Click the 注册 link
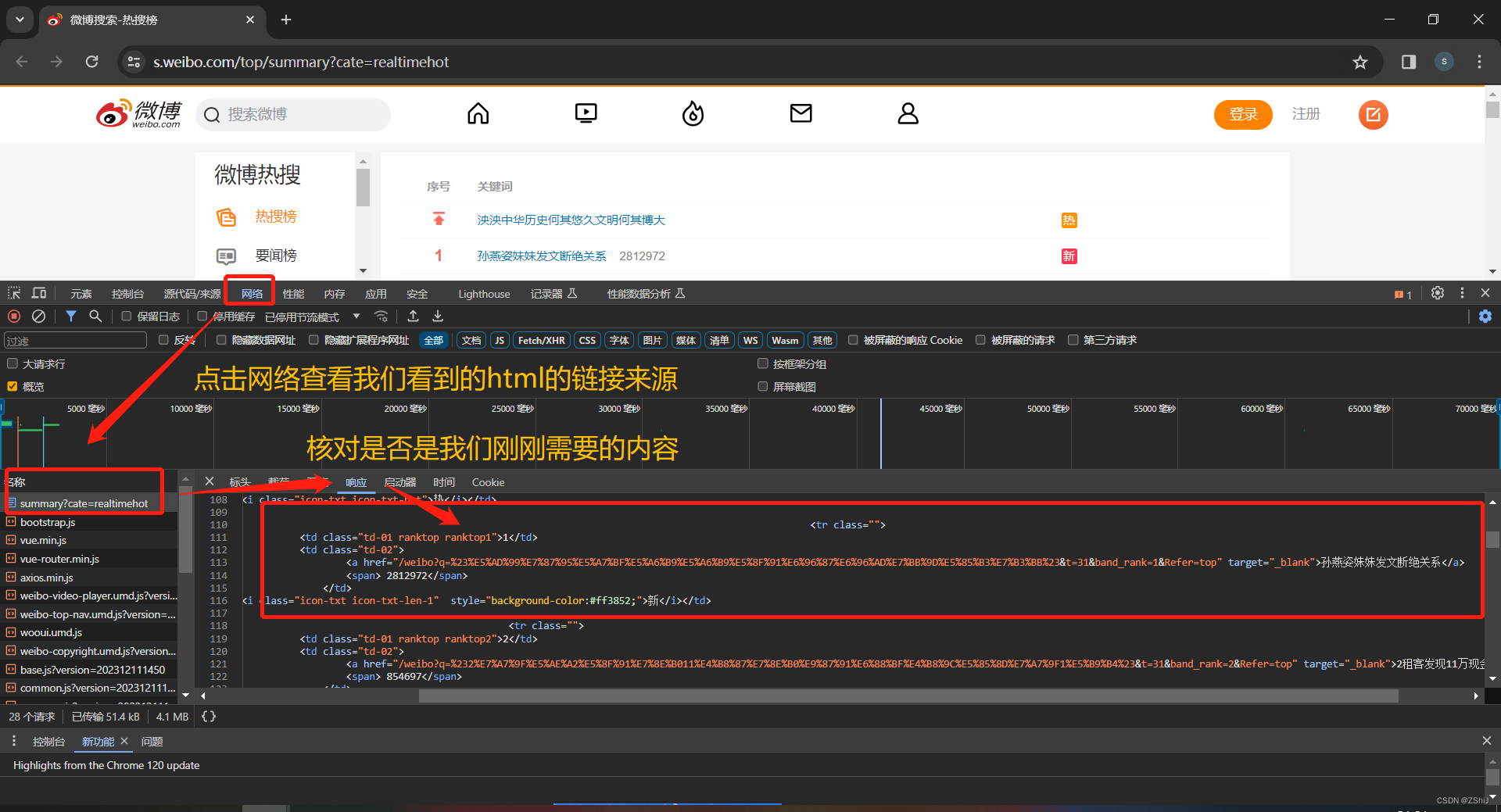The height and width of the screenshot is (812, 1501). (1306, 114)
